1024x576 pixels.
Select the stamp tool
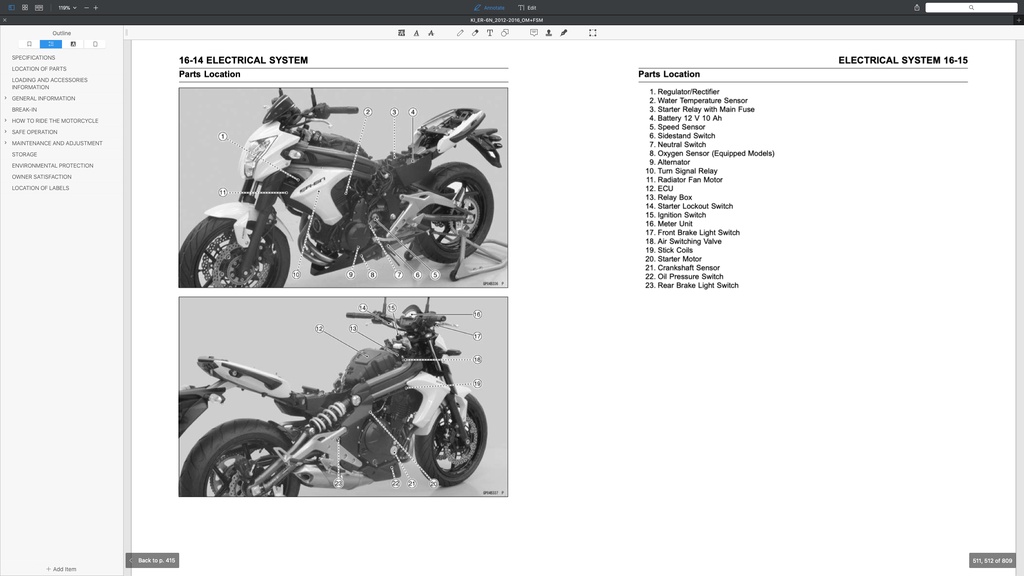point(548,32)
